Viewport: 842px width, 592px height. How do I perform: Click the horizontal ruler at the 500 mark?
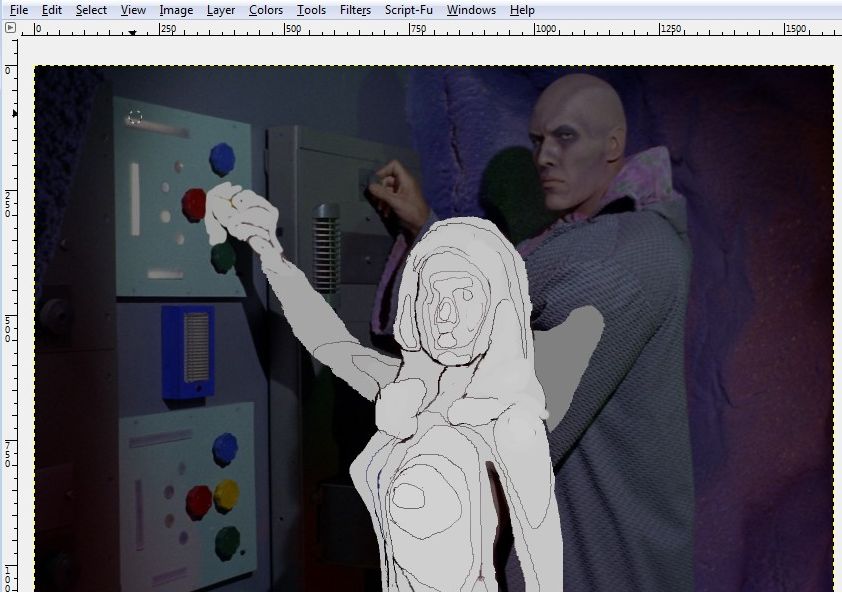(286, 29)
